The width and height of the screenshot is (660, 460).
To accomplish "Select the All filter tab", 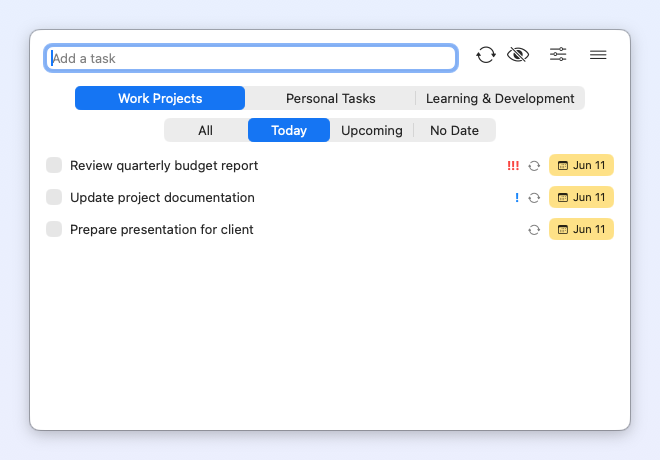I will pos(205,130).
